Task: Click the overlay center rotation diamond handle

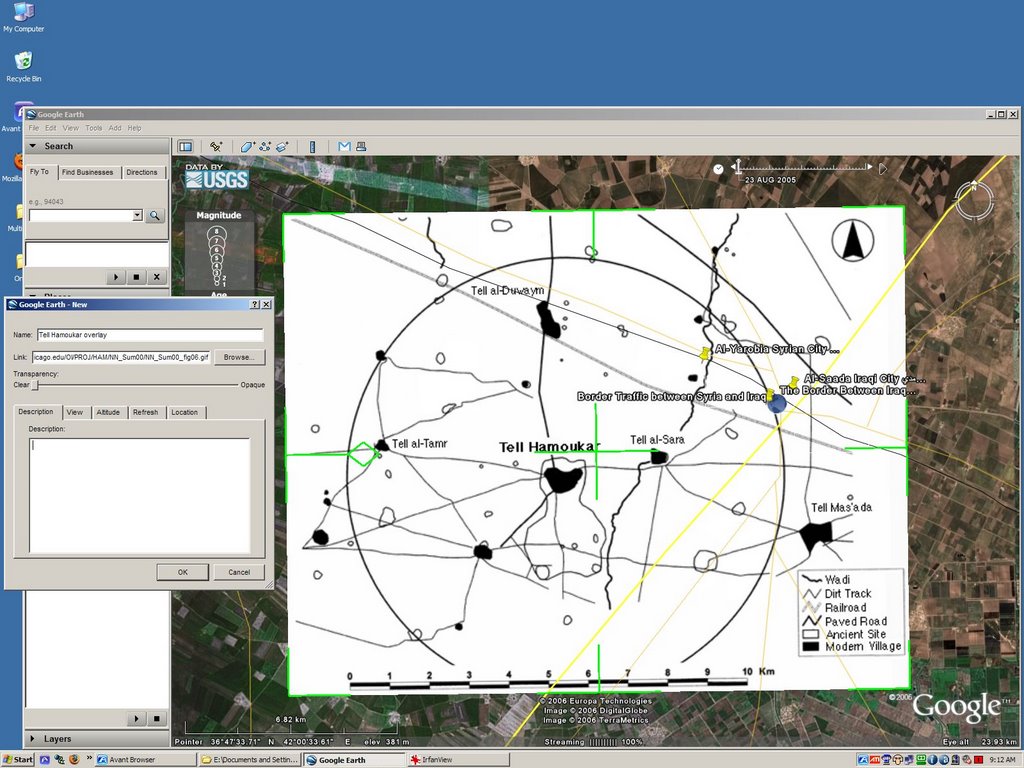Action: point(362,454)
